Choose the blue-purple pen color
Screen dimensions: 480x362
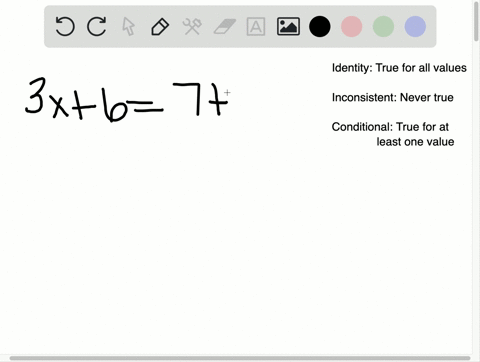click(x=415, y=26)
